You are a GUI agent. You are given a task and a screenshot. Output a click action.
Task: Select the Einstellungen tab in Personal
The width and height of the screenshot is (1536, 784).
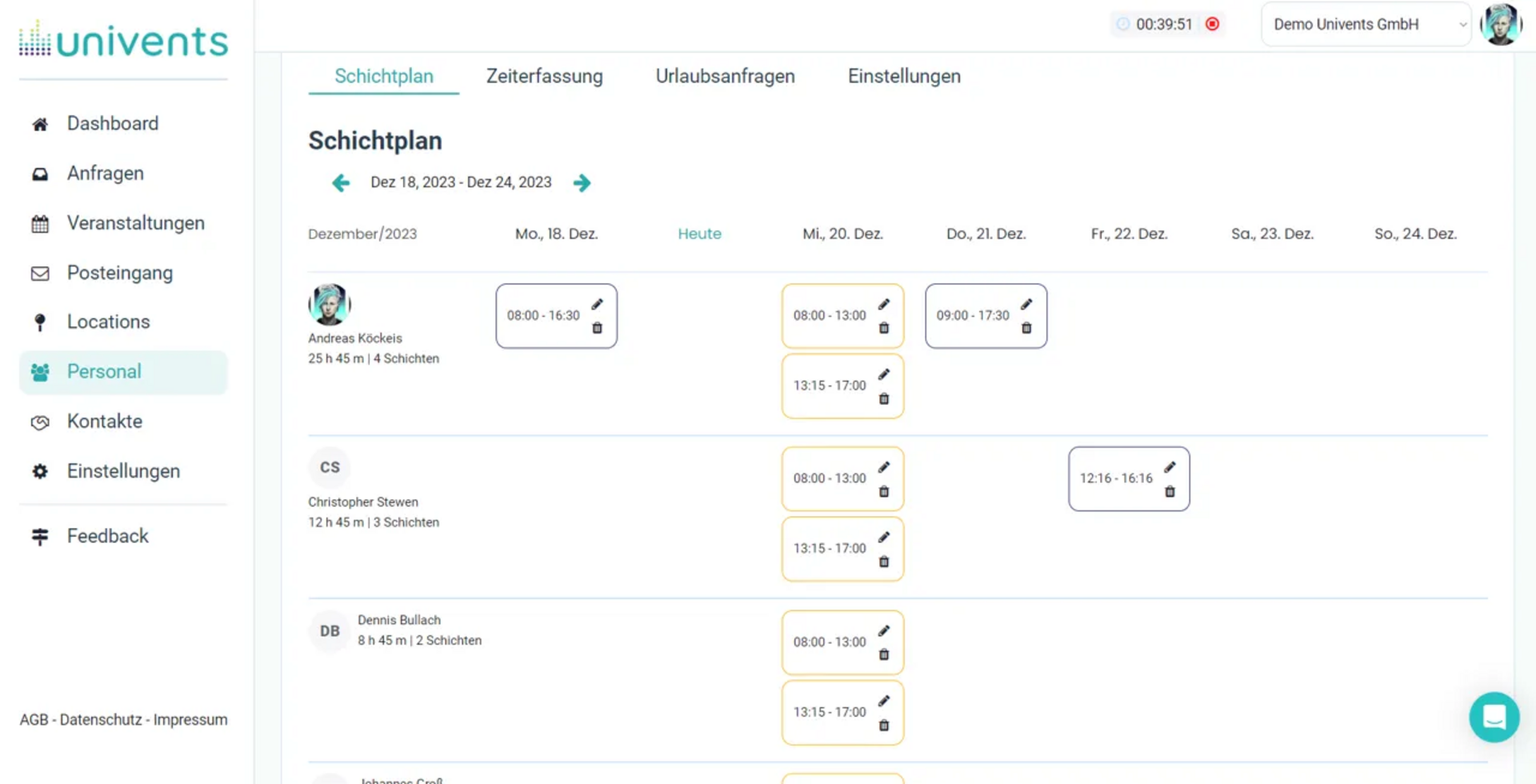904,76
